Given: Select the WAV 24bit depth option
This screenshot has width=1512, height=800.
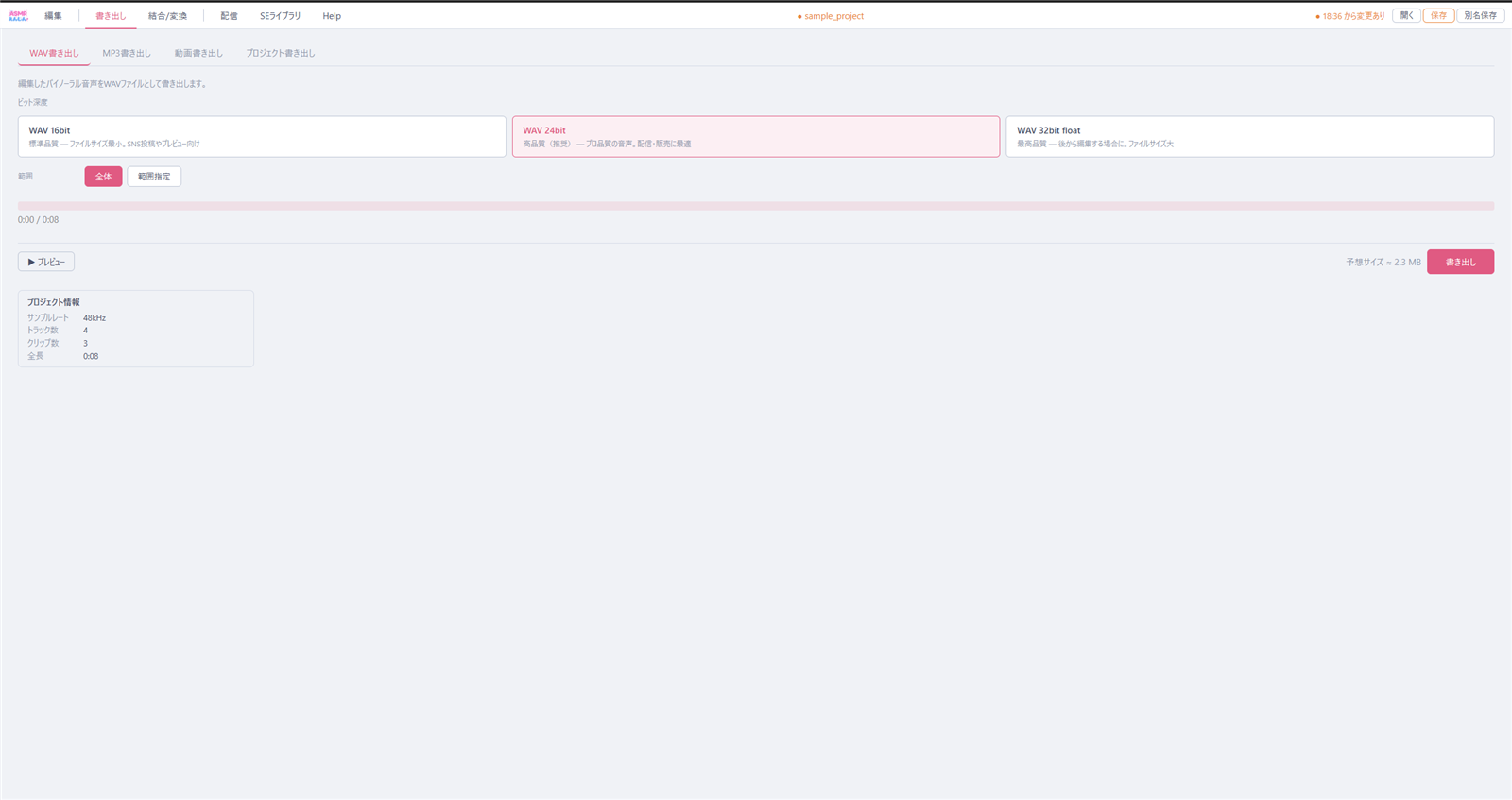Looking at the screenshot, I should [756, 137].
